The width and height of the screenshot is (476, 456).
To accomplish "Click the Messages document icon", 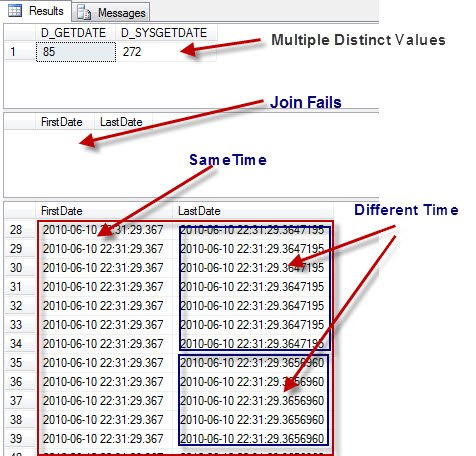I will [84, 13].
